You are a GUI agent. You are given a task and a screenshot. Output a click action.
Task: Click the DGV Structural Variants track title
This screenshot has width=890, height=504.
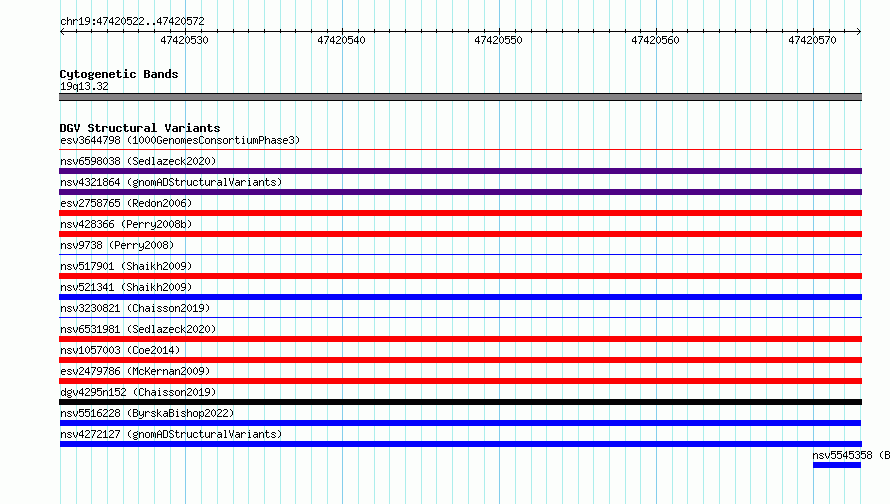coord(140,128)
